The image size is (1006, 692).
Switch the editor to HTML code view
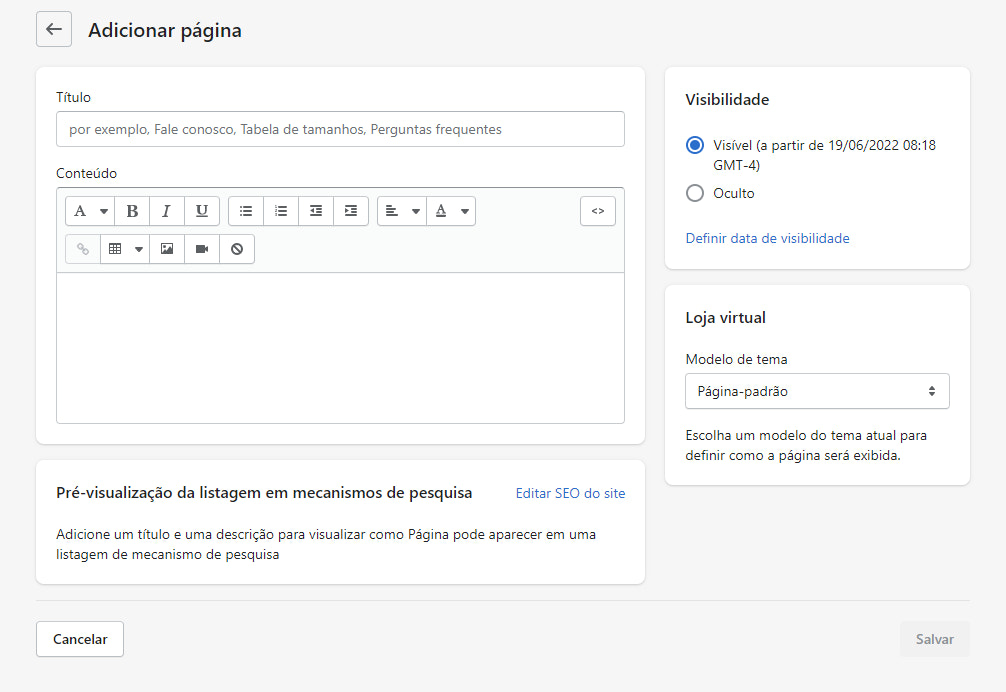(x=598, y=211)
